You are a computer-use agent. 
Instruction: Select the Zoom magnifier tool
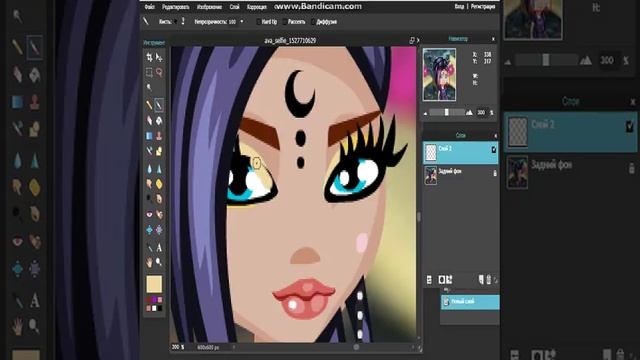click(x=159, y=262)
